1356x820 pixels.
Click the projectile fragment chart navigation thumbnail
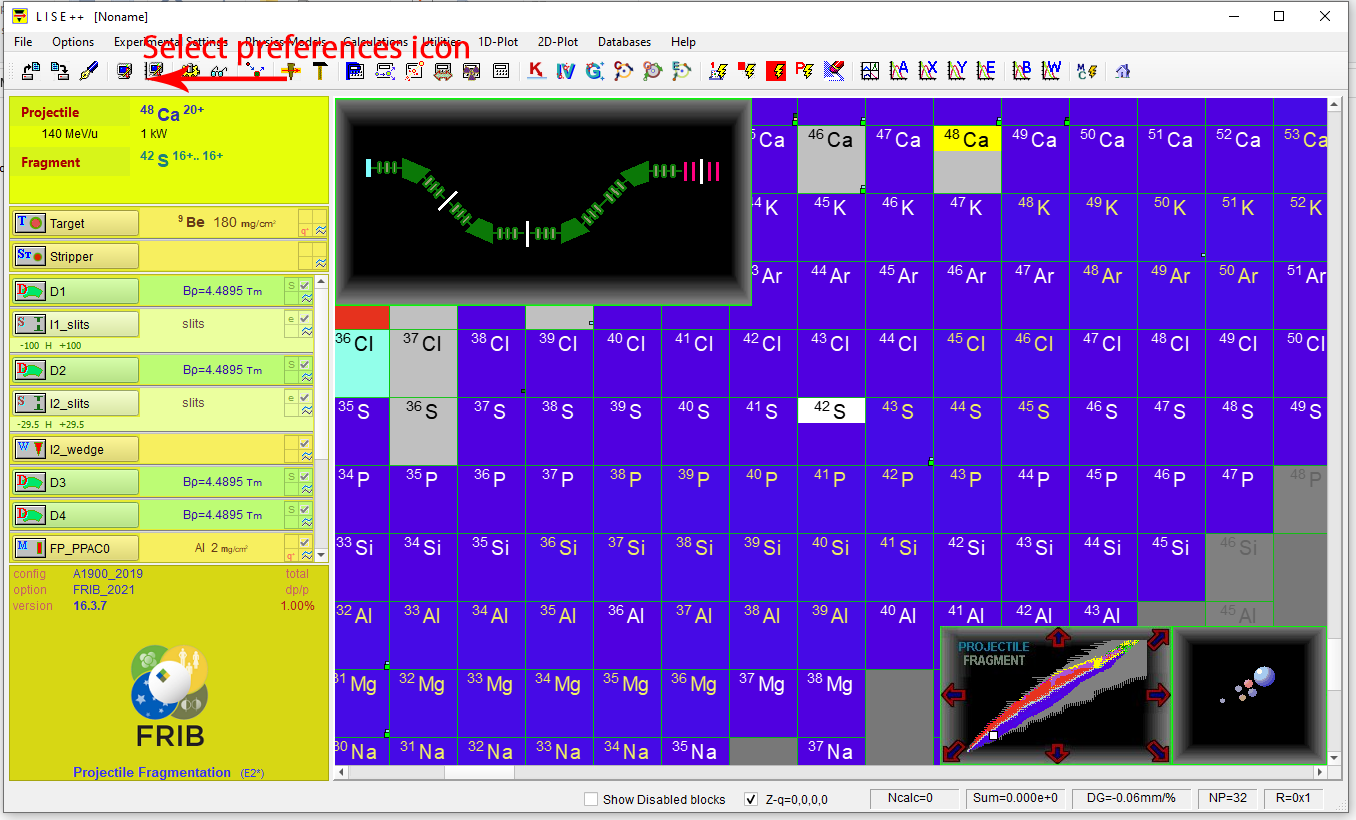(x=1055, y=695)
